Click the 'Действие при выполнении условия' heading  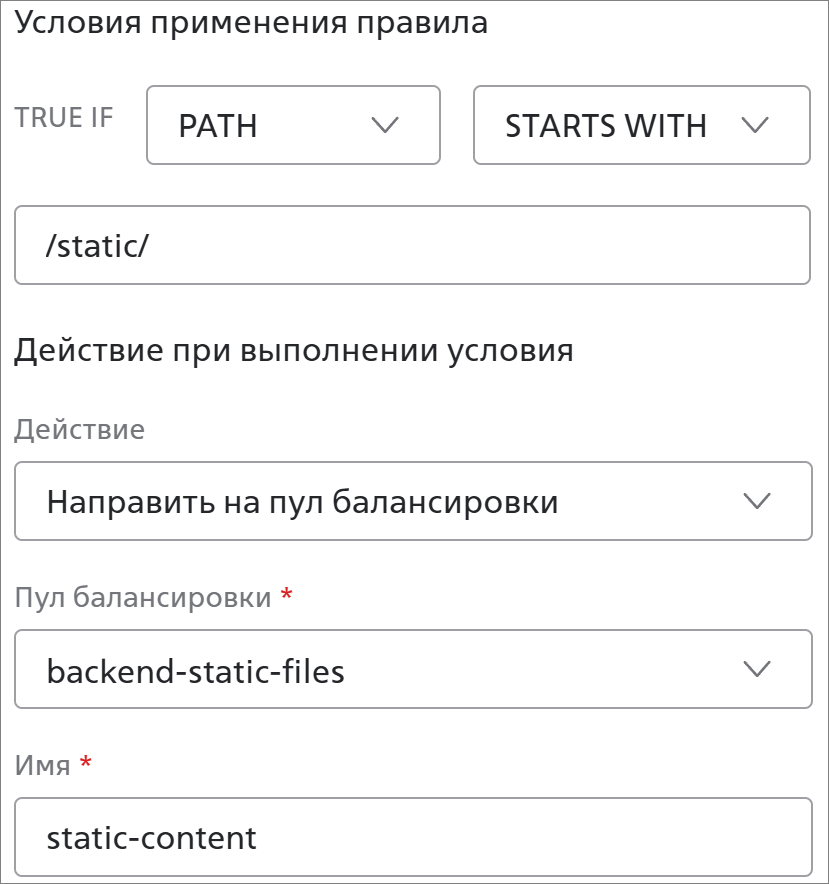[294, 351]
